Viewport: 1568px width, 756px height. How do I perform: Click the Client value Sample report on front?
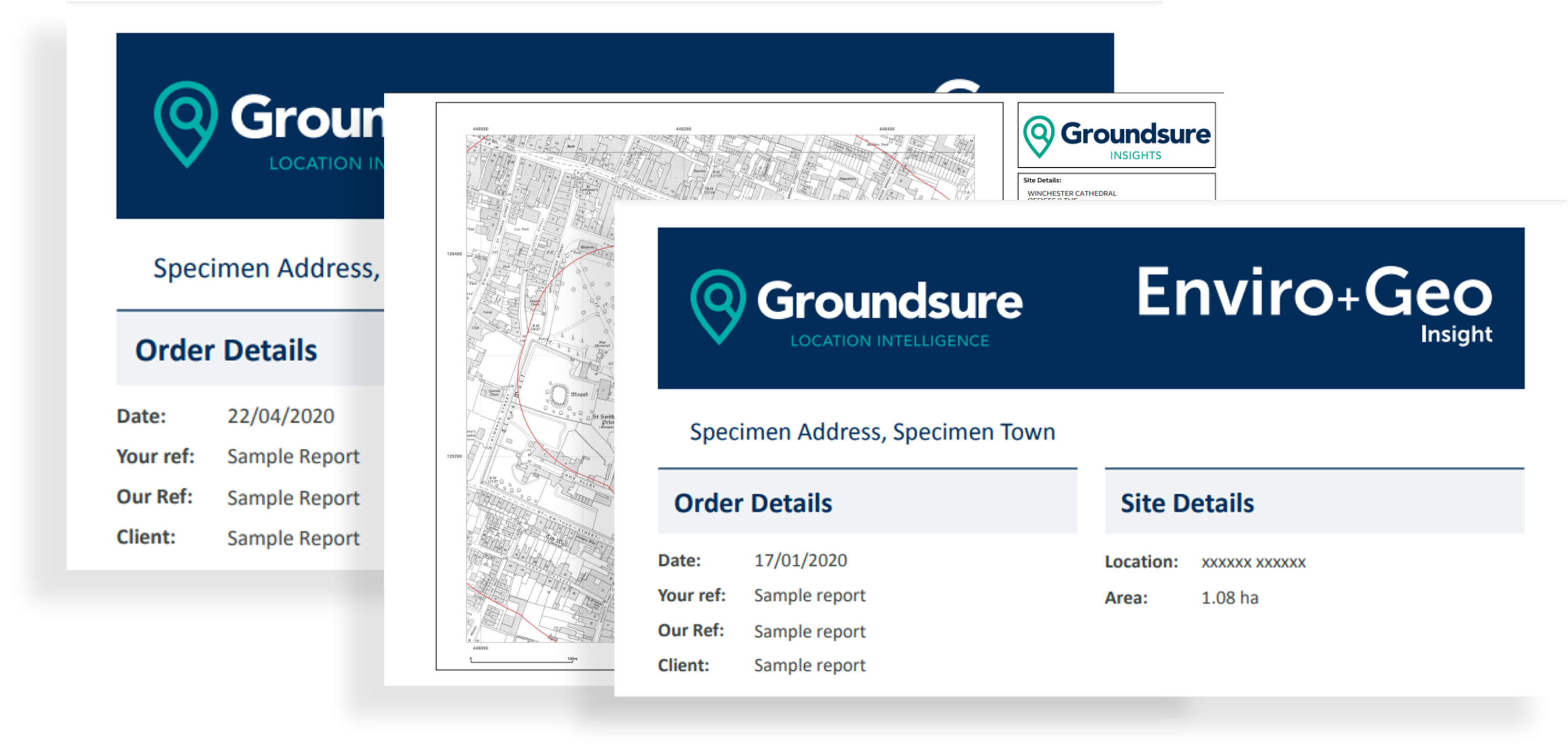[x=809, y=665]
